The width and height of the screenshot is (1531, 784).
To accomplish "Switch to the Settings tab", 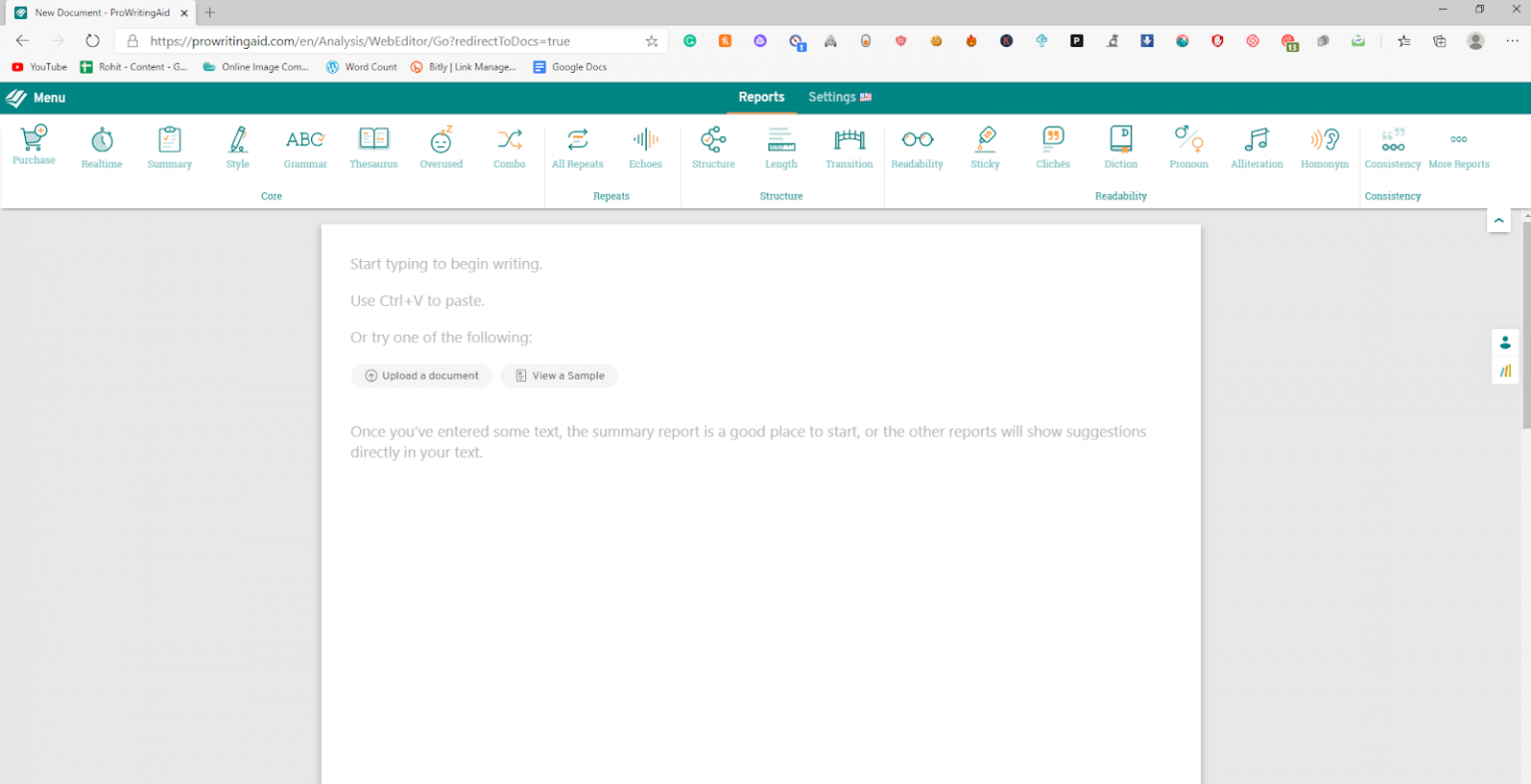I will click(839, 97).
